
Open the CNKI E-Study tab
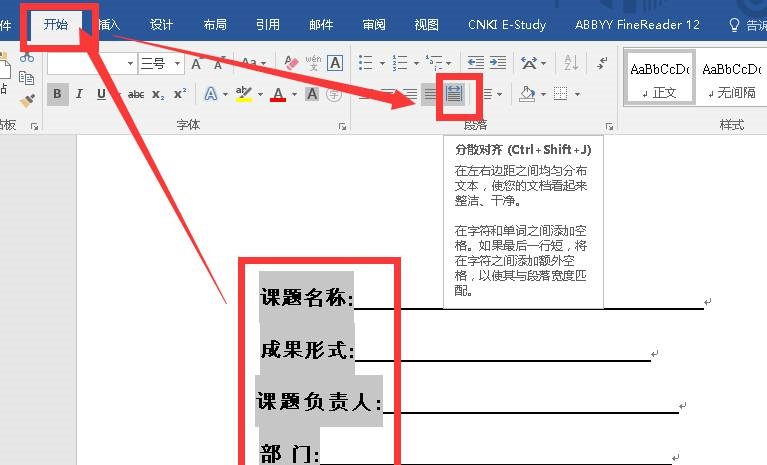(507, 24)
